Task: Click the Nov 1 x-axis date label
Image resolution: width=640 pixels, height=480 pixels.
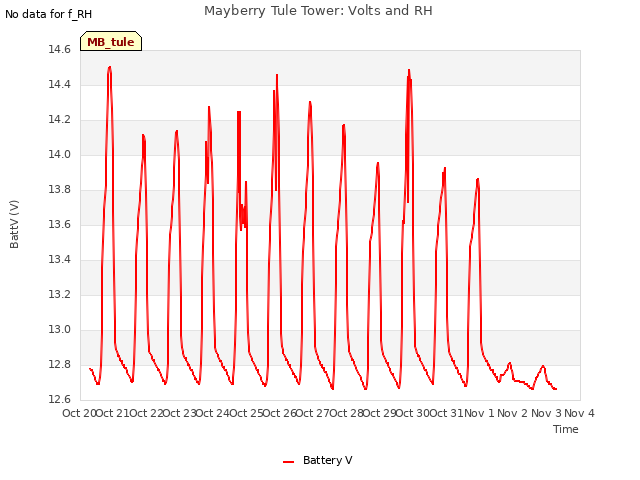Action: 479,413
